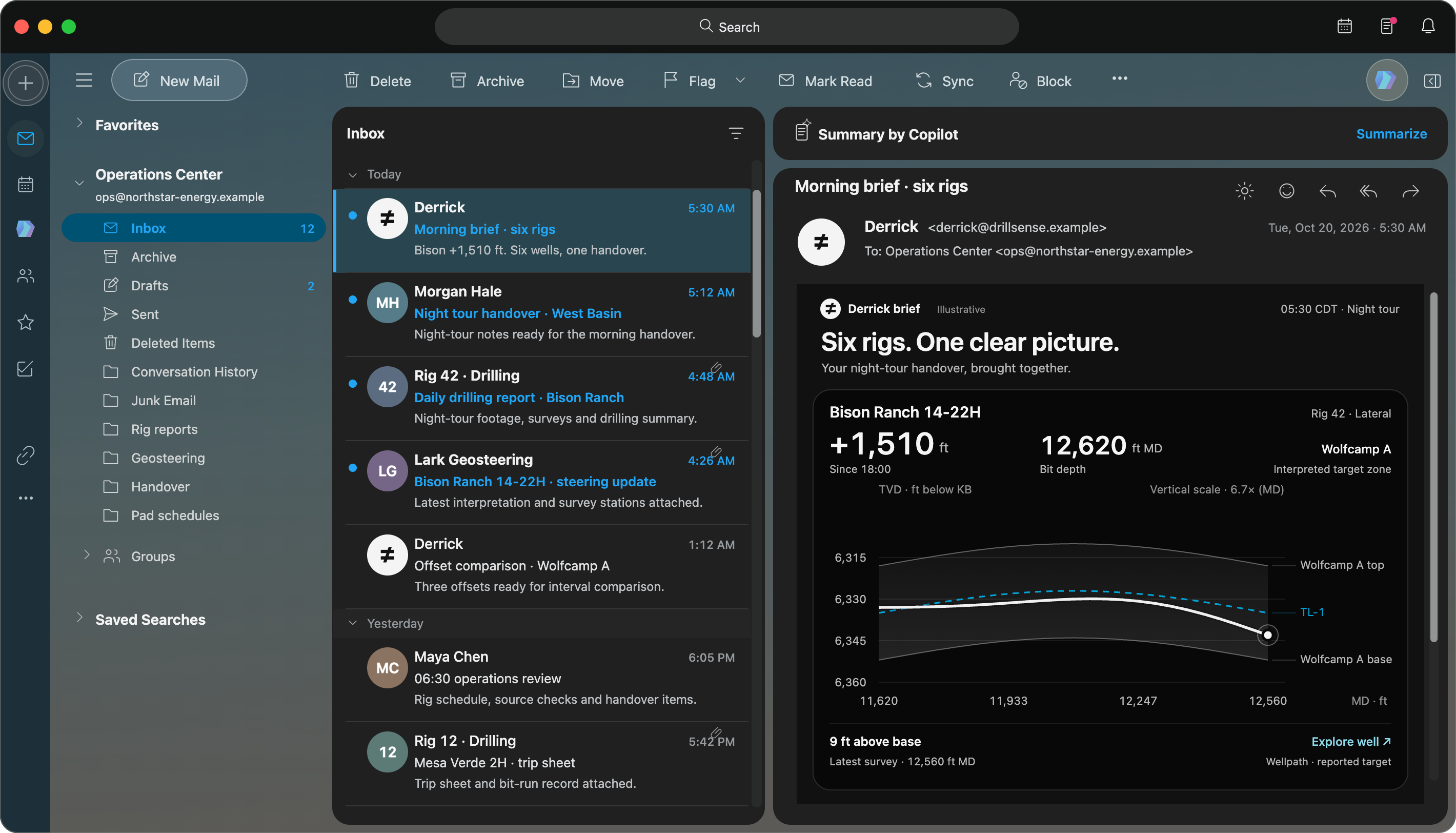Add a reaction with smiley icon
1456x833 pixels.
(x=1286, y=190)
